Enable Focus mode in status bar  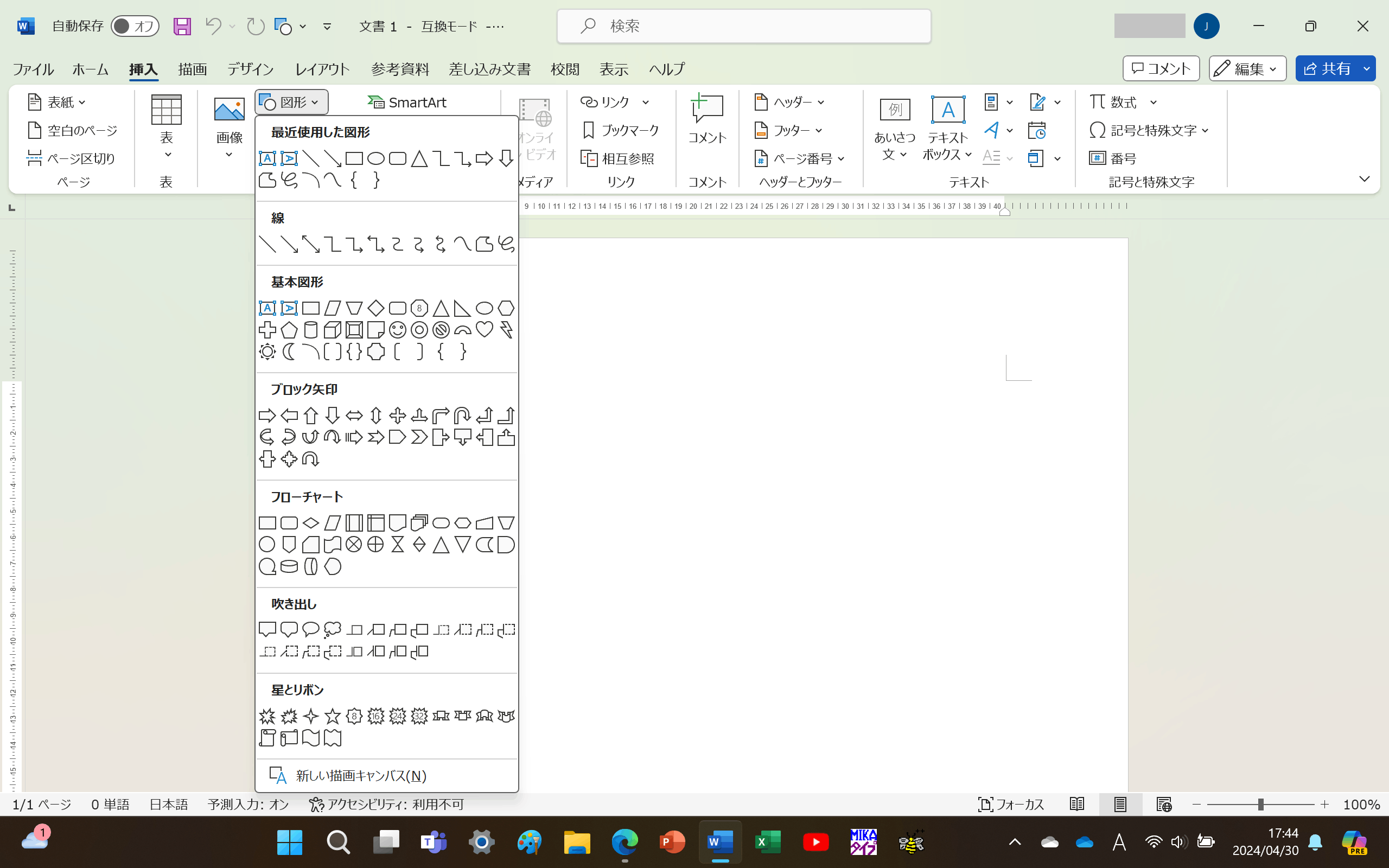pos(1010,805)
